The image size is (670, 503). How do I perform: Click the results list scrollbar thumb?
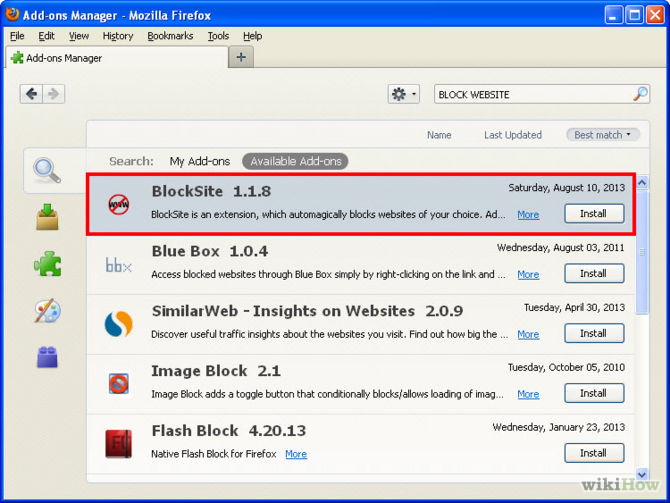click(x=642, y=252)
